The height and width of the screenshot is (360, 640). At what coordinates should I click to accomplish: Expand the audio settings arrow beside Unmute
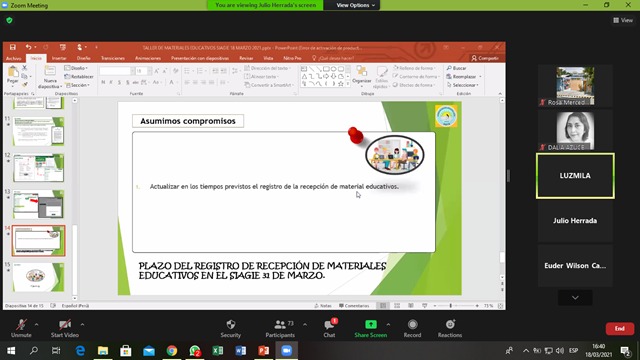pyautogui.click(x=36, y=324)
